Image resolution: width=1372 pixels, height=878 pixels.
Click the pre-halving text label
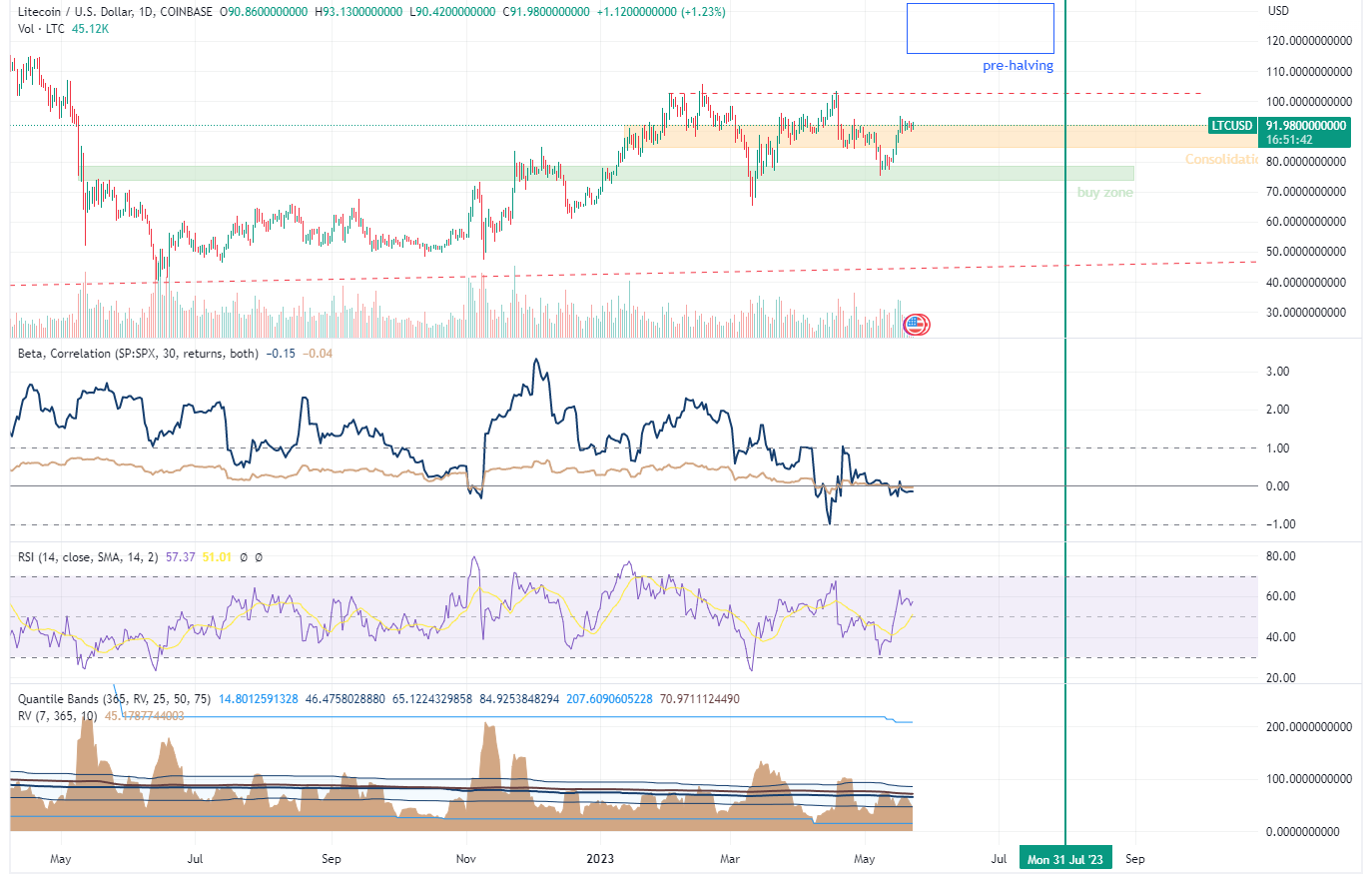click(1018, 66)
